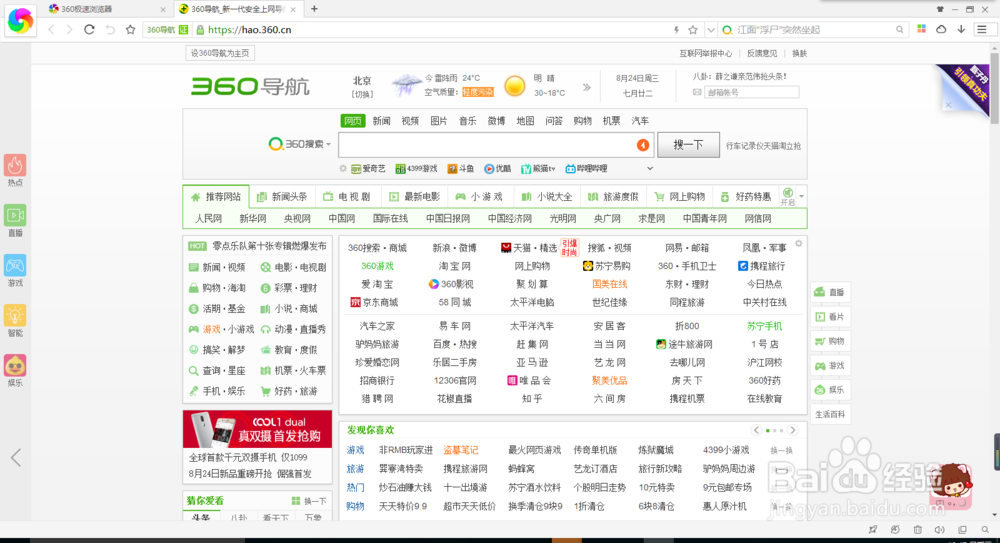Open quick links settings gear
The image size is (1000, 543).
coord(342,168)
